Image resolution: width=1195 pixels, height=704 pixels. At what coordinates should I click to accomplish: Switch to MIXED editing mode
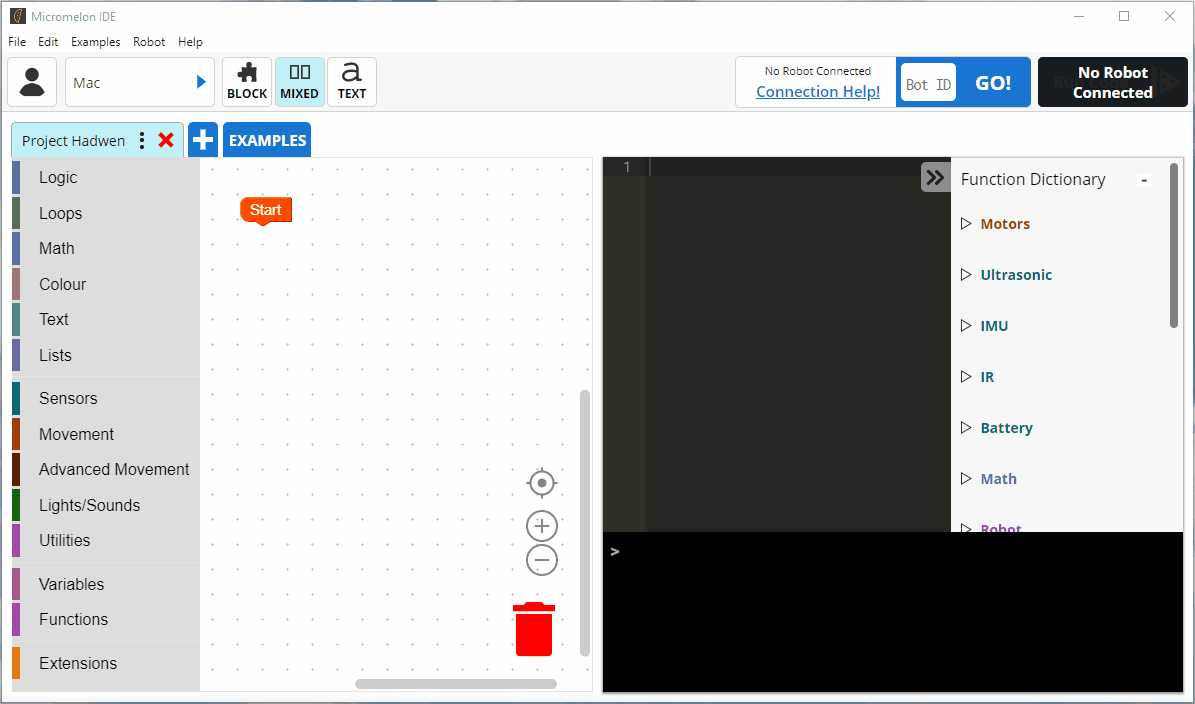(299, 82)
